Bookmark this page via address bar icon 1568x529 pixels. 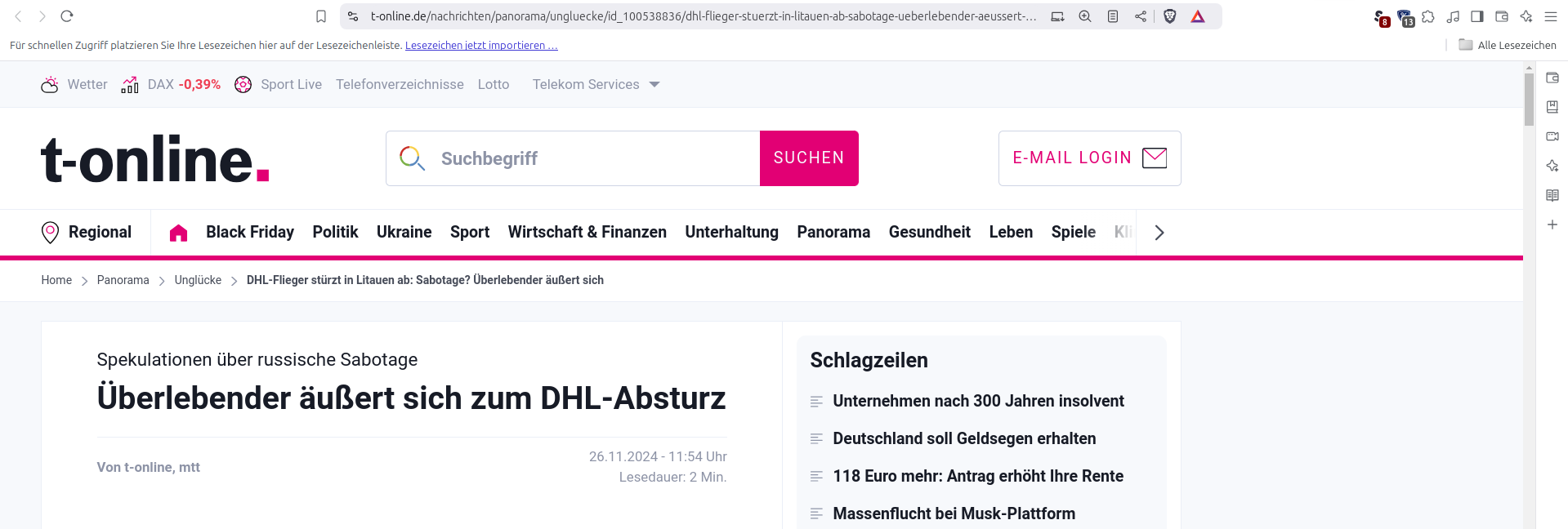click(x=321, y=16)
